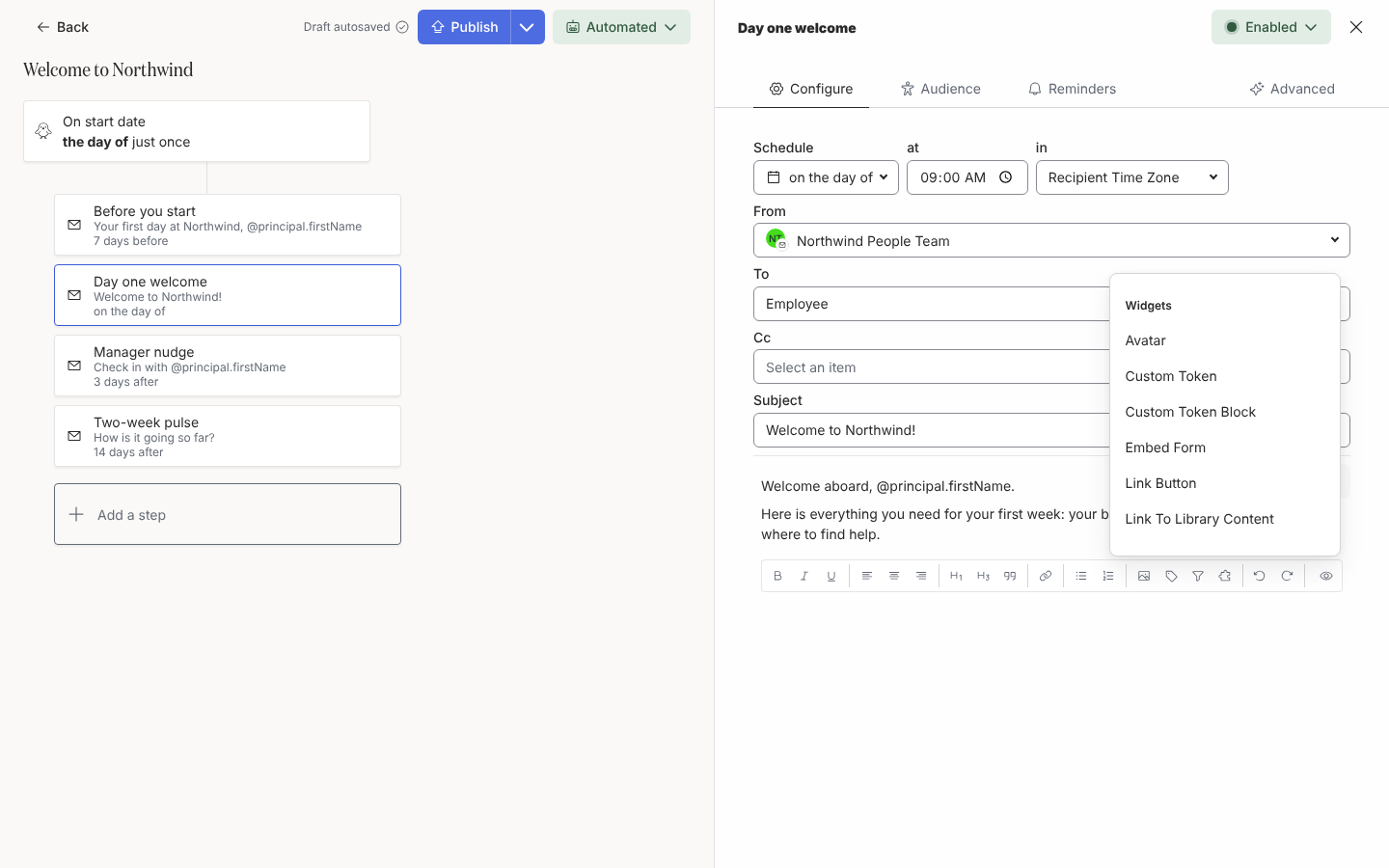1389x868 pixels.
Task: Add a step to the workflow
Action: (228, 514)
